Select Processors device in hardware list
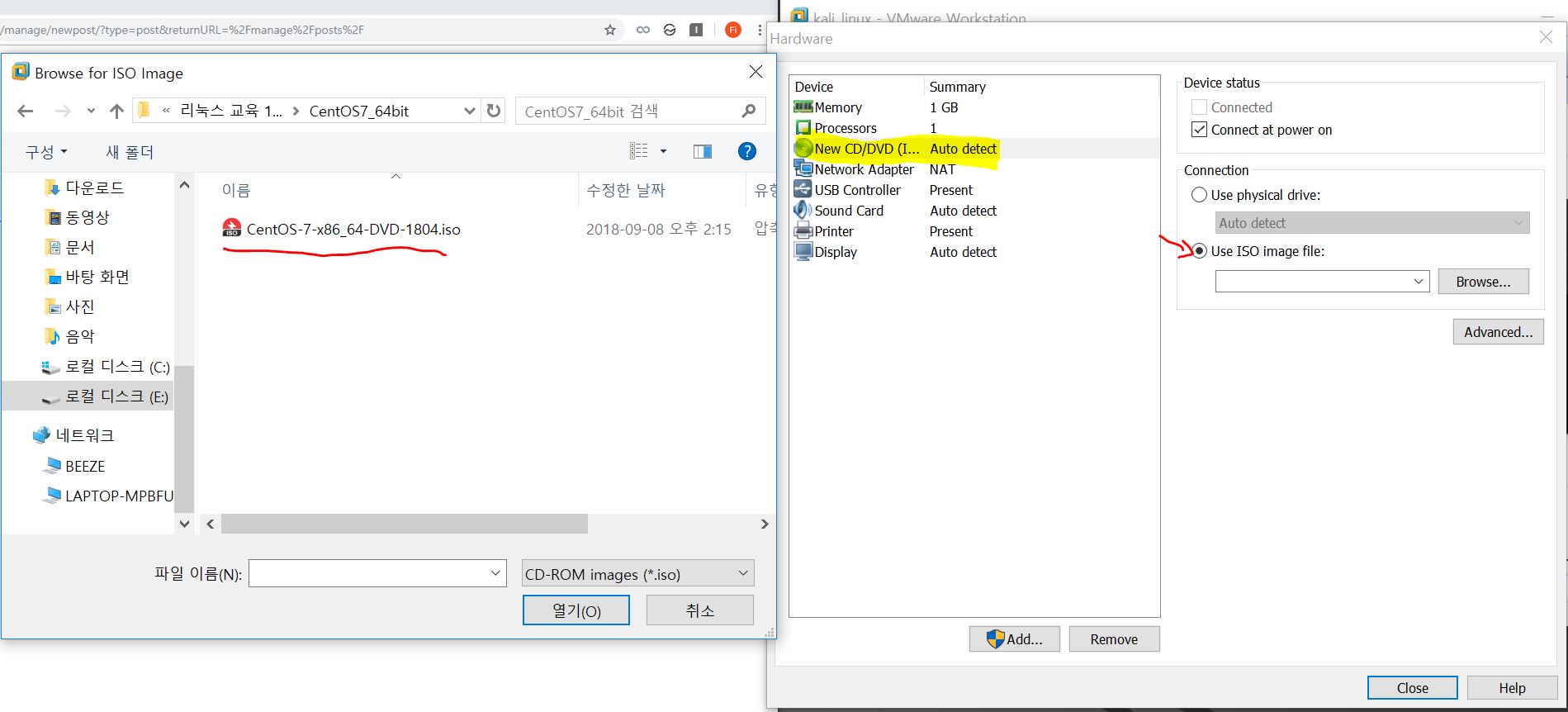This screenshot has height=712, width=1568. [974, 128]
